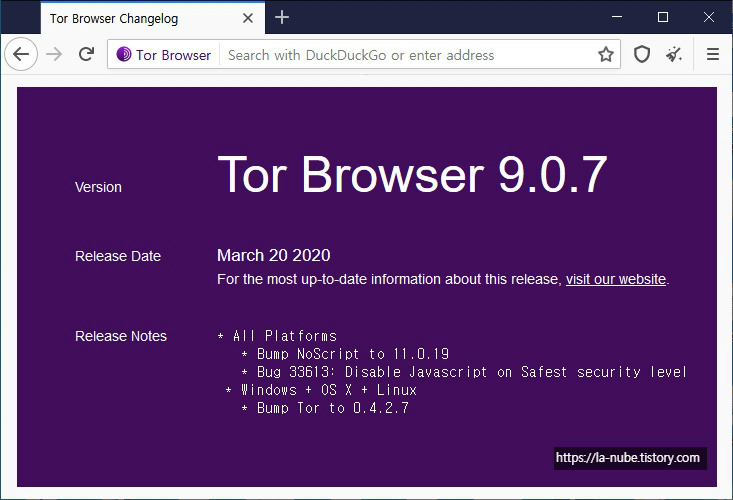Viewport: 733px width, 500px height.
Task: Click the Tor Browser 9.0.7 heading
Action: tap(412, 174)
